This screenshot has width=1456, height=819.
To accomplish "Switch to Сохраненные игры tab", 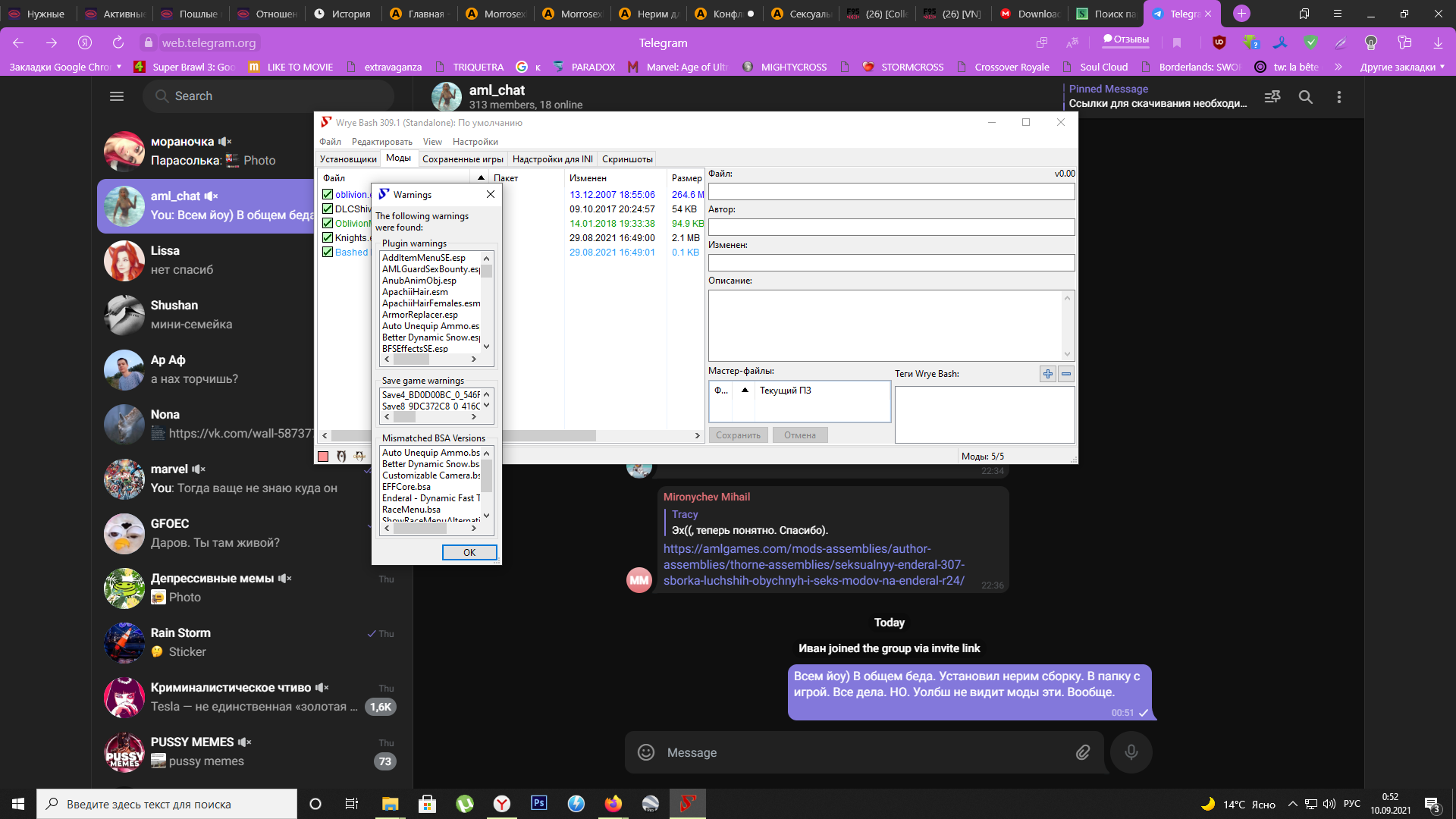I will point(462,159).
